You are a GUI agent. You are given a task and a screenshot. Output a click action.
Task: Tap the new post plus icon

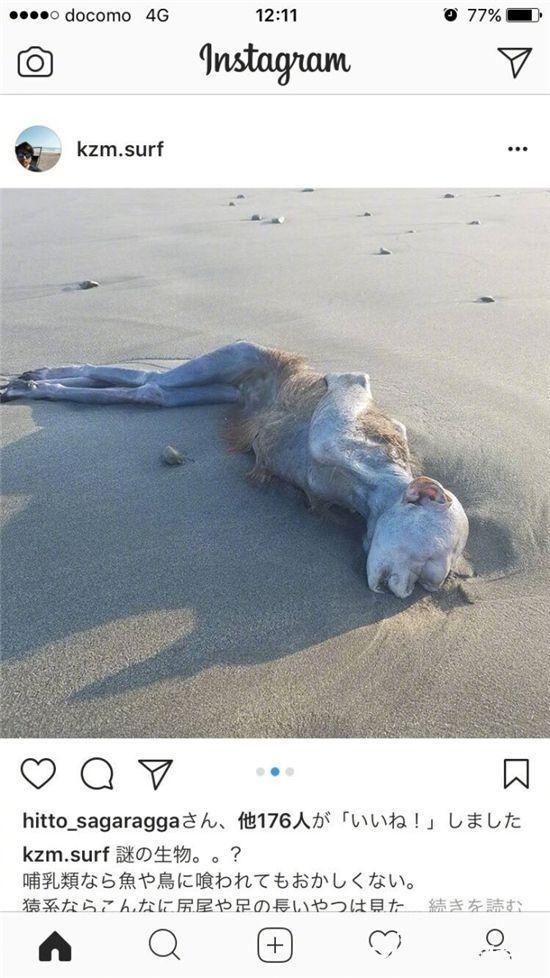point(275,946)
